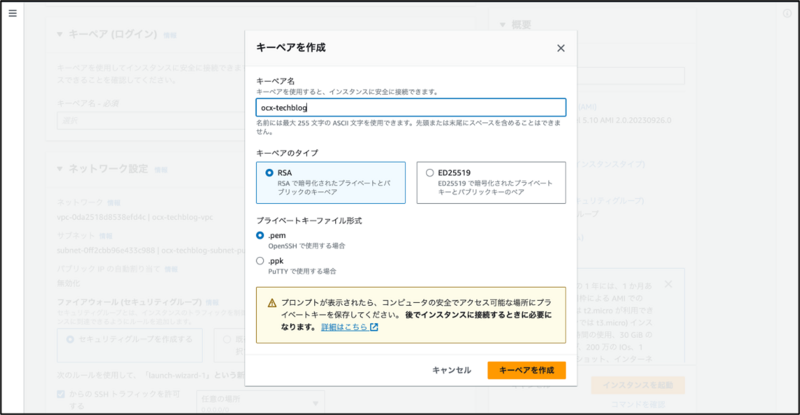The height and width of the screenshot is (415, 800).
Task: Open the 情報 link beside サブネット
Action: 106,236
